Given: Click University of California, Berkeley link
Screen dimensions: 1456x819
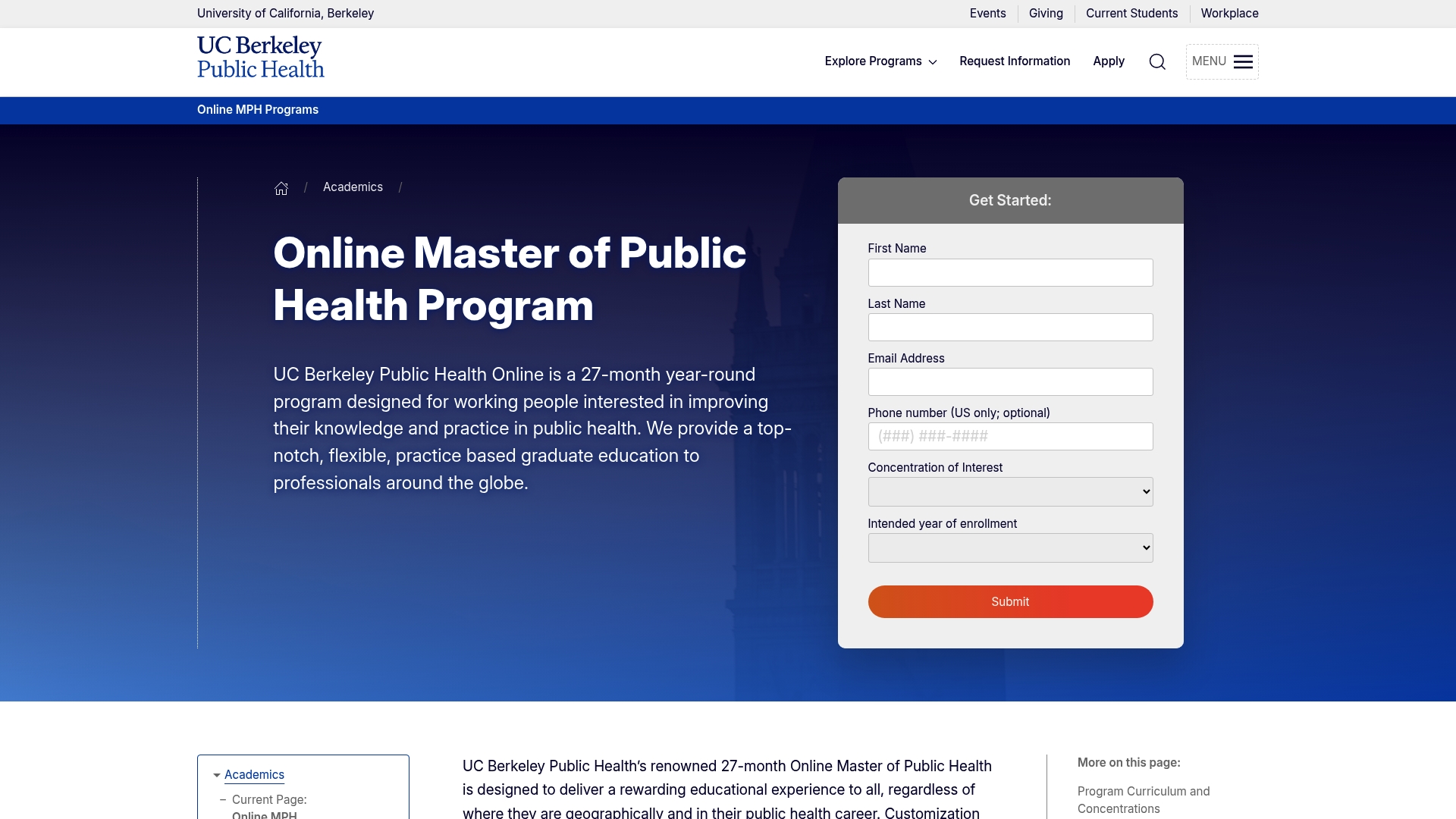Looking at the screenshot, I should pos(285,14).
